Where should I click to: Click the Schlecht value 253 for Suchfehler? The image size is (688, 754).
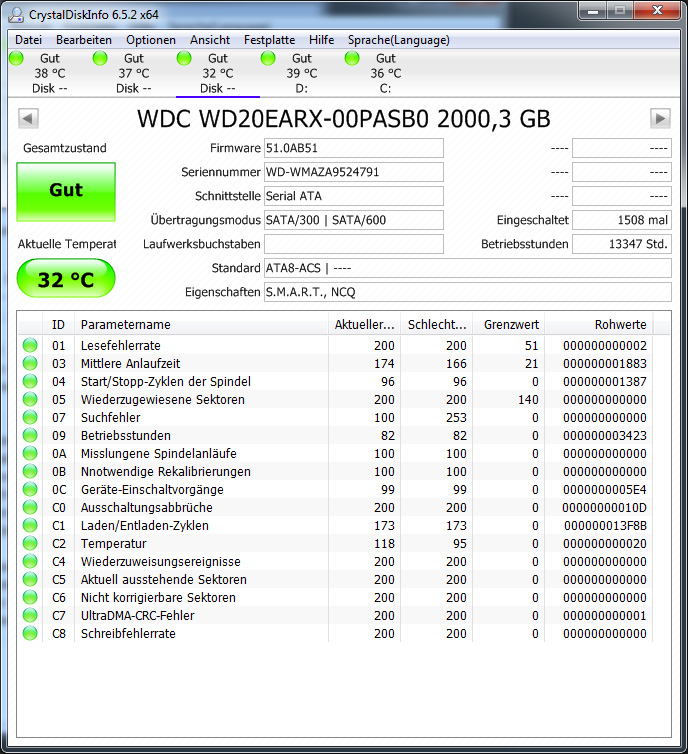[456, 417]
